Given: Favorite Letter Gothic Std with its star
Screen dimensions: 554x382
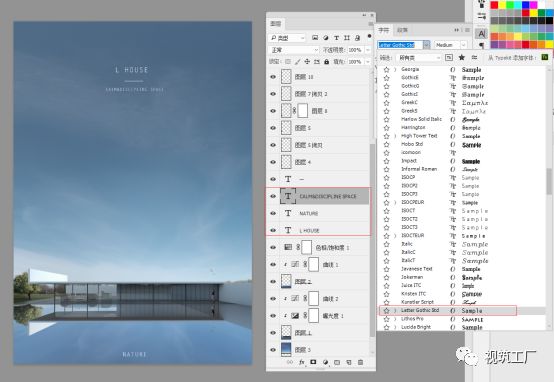Looking at the screenshot, I should [387, 311].
